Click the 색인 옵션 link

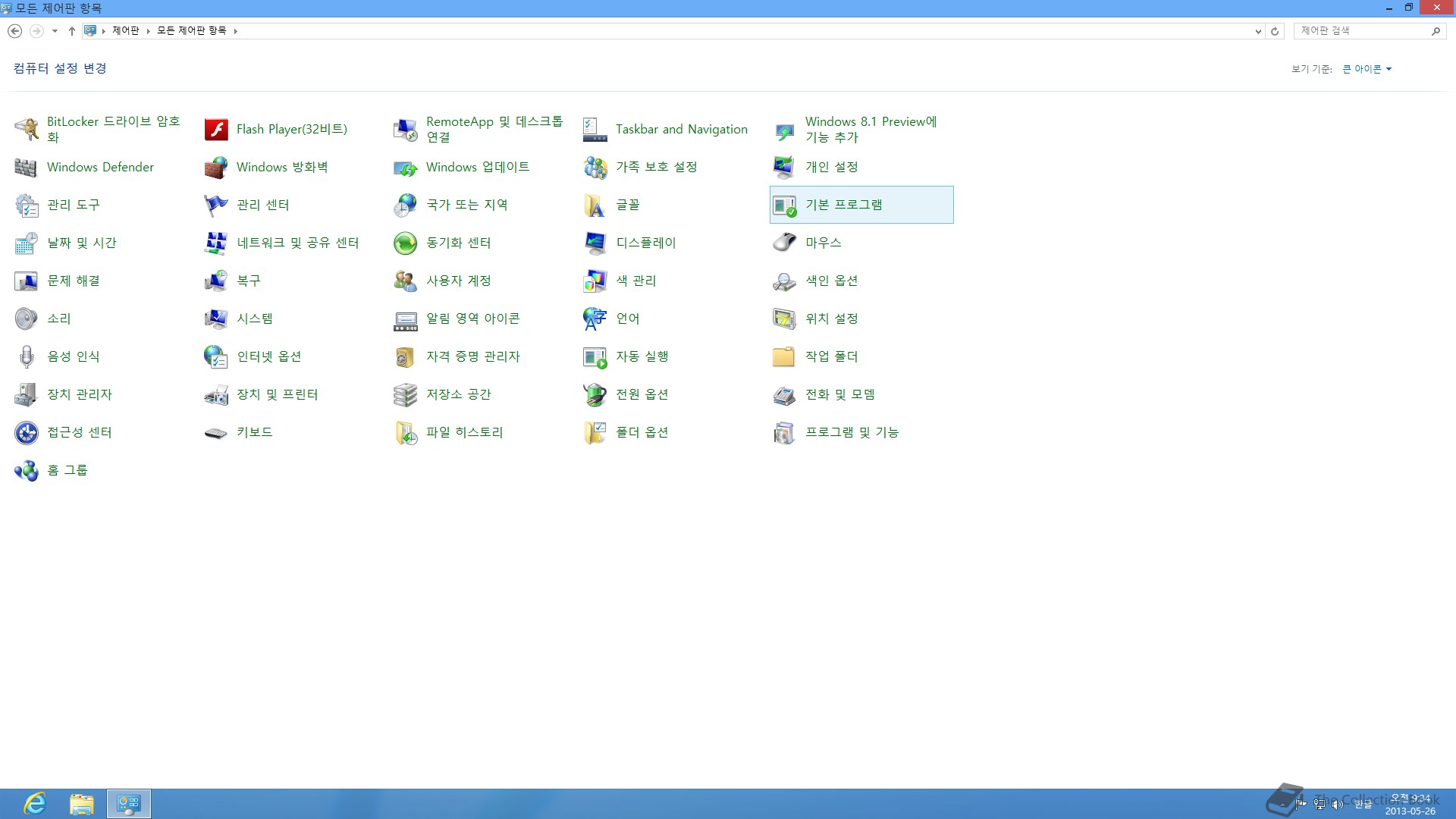[x=832, y=281]
